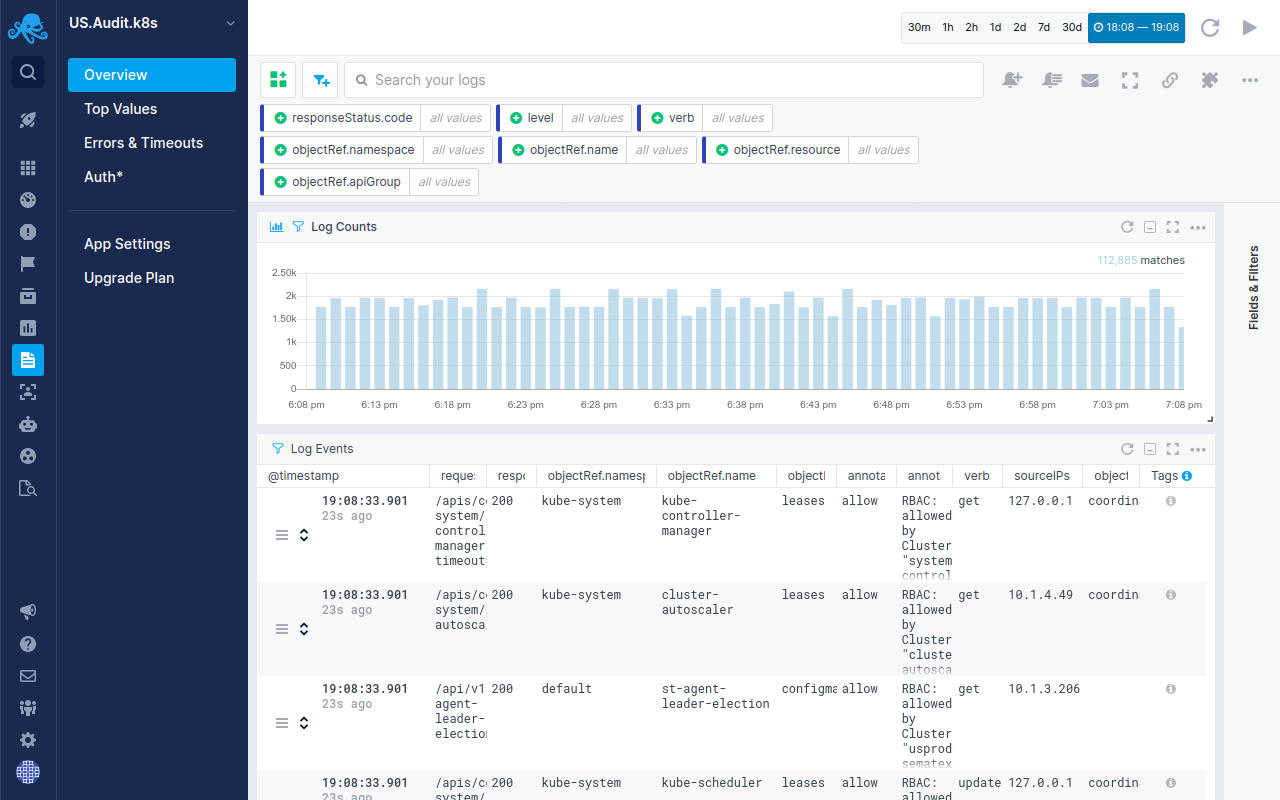Refresh the Log Counts panel
This screenshot has width=1280, height=800.
click(x=1127, y=227)
